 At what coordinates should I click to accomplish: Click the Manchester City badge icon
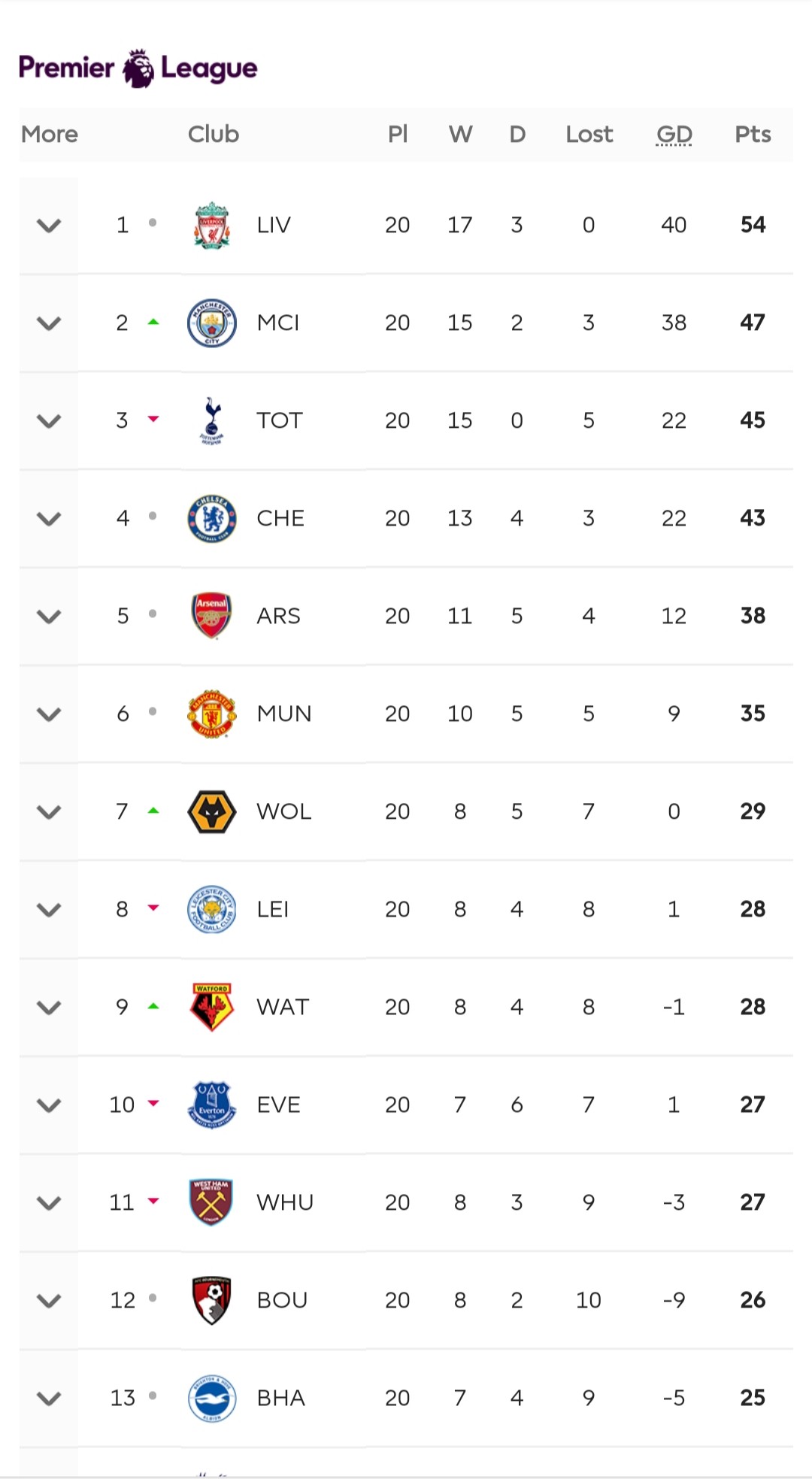212,323
